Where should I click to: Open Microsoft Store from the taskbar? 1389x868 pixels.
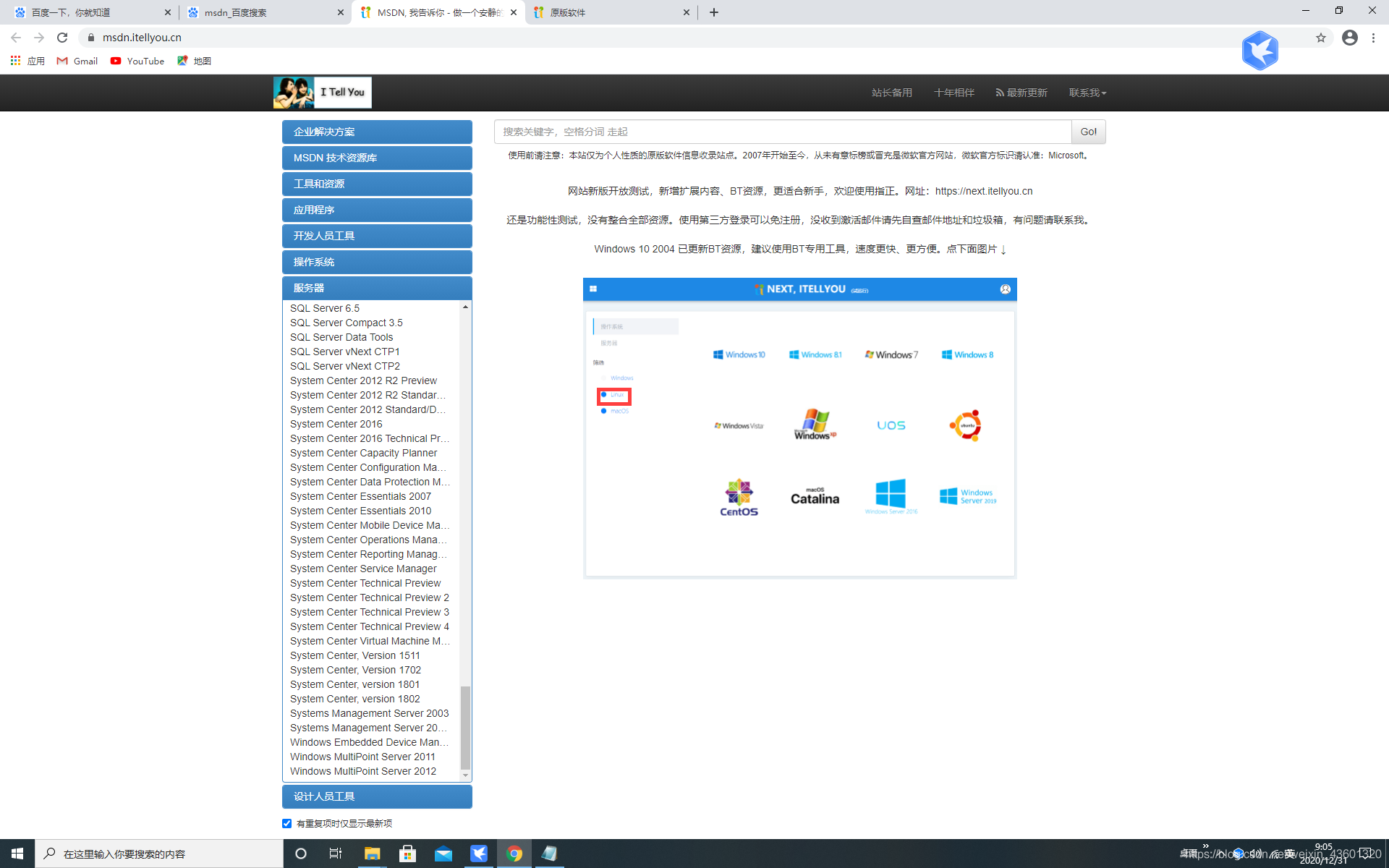click(407, 854)
